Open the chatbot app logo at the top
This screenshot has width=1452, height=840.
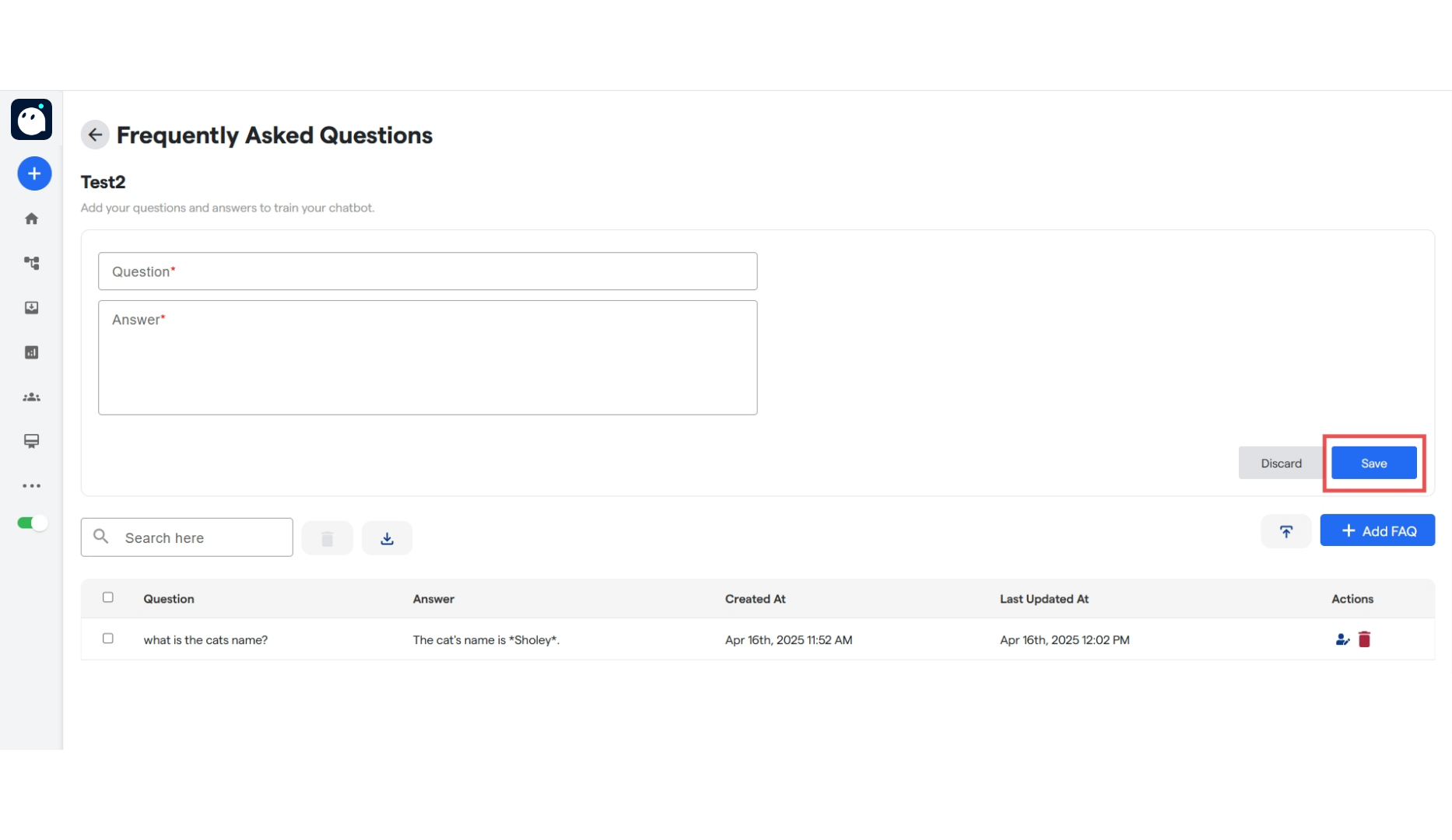click(31, 120)
